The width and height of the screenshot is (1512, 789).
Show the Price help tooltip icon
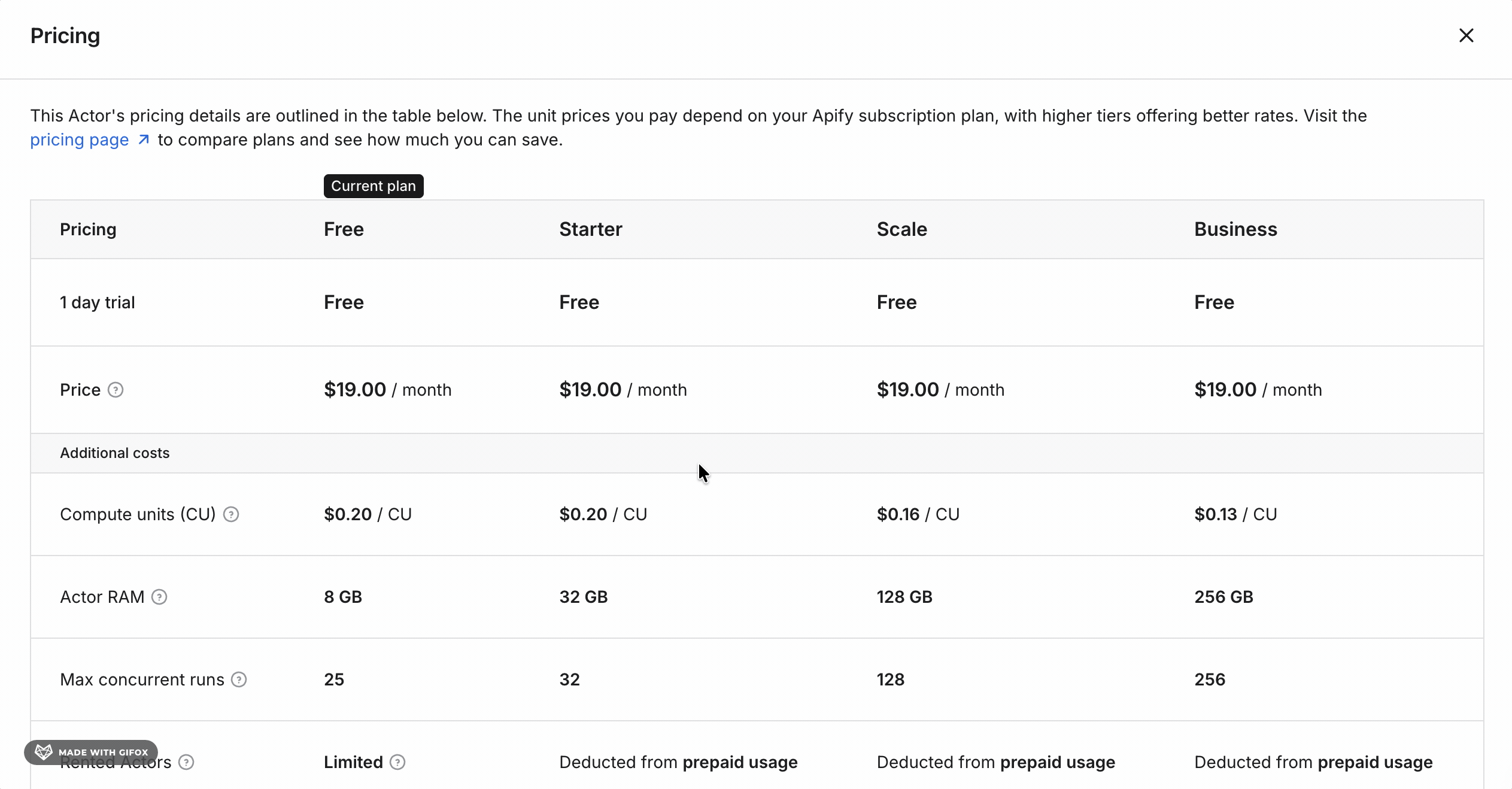coord(116,390)
